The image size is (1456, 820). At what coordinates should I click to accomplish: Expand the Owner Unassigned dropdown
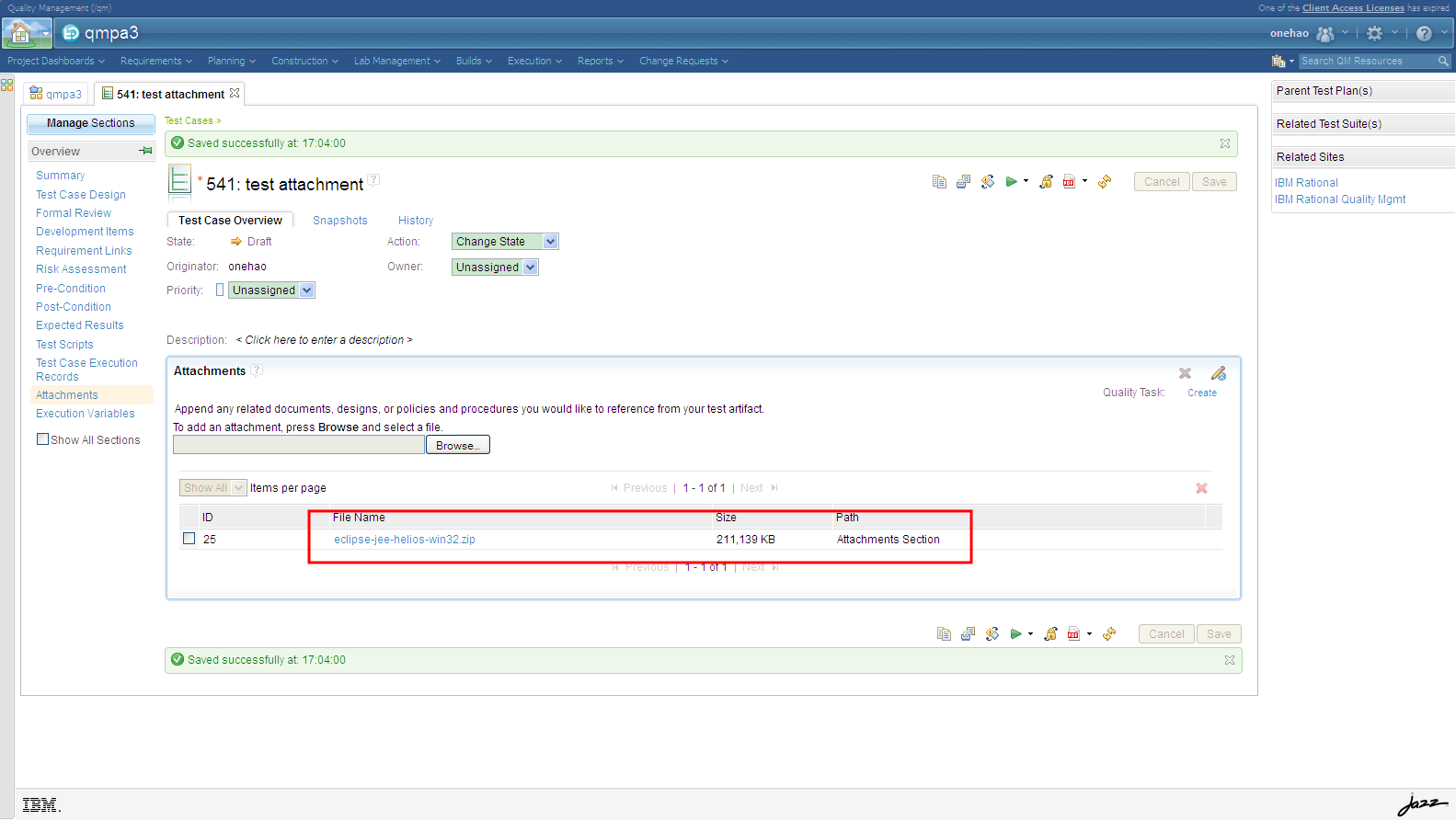pos(495,268)
